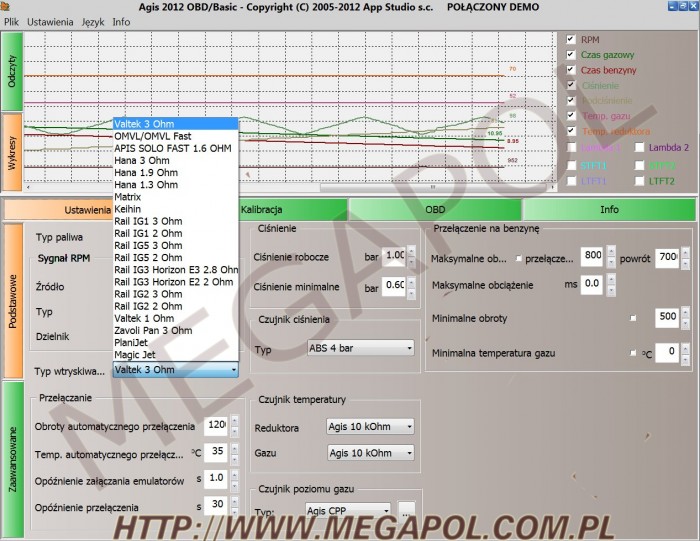
Task: Click the Ciśnienie robocze bar value field
Action: click(394, 256)
